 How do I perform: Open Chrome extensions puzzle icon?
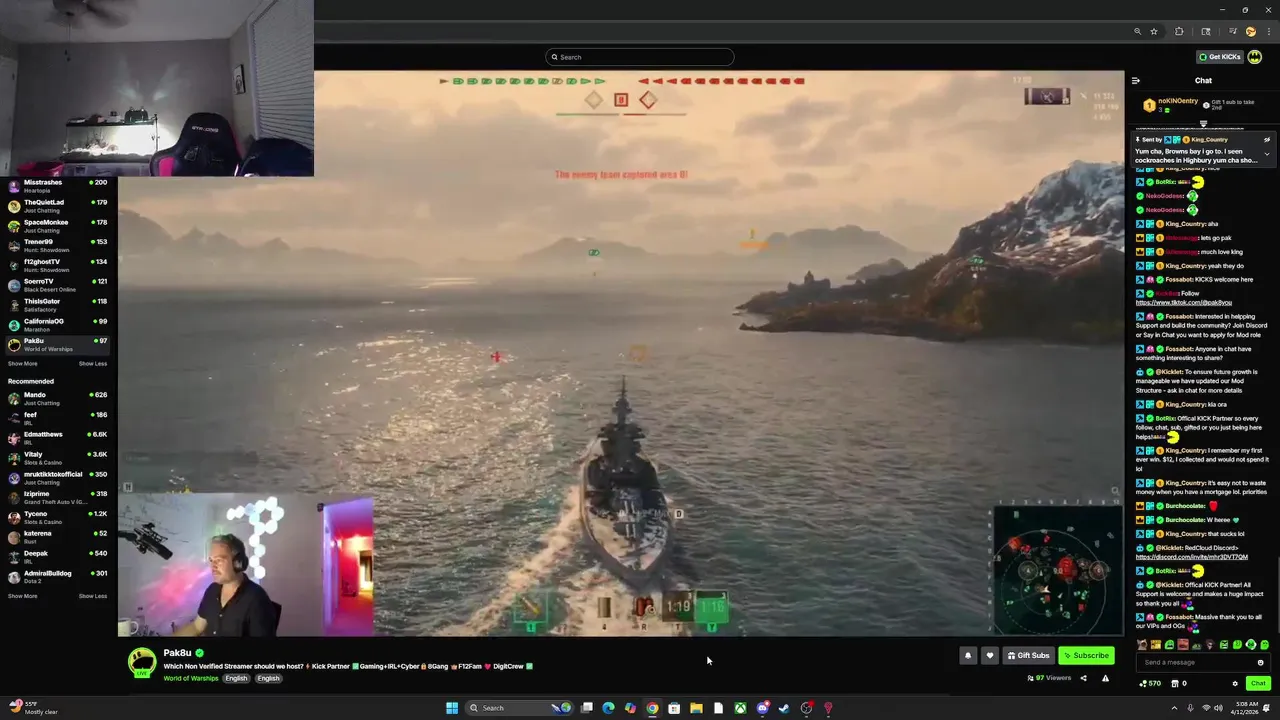coord(1179,31)
